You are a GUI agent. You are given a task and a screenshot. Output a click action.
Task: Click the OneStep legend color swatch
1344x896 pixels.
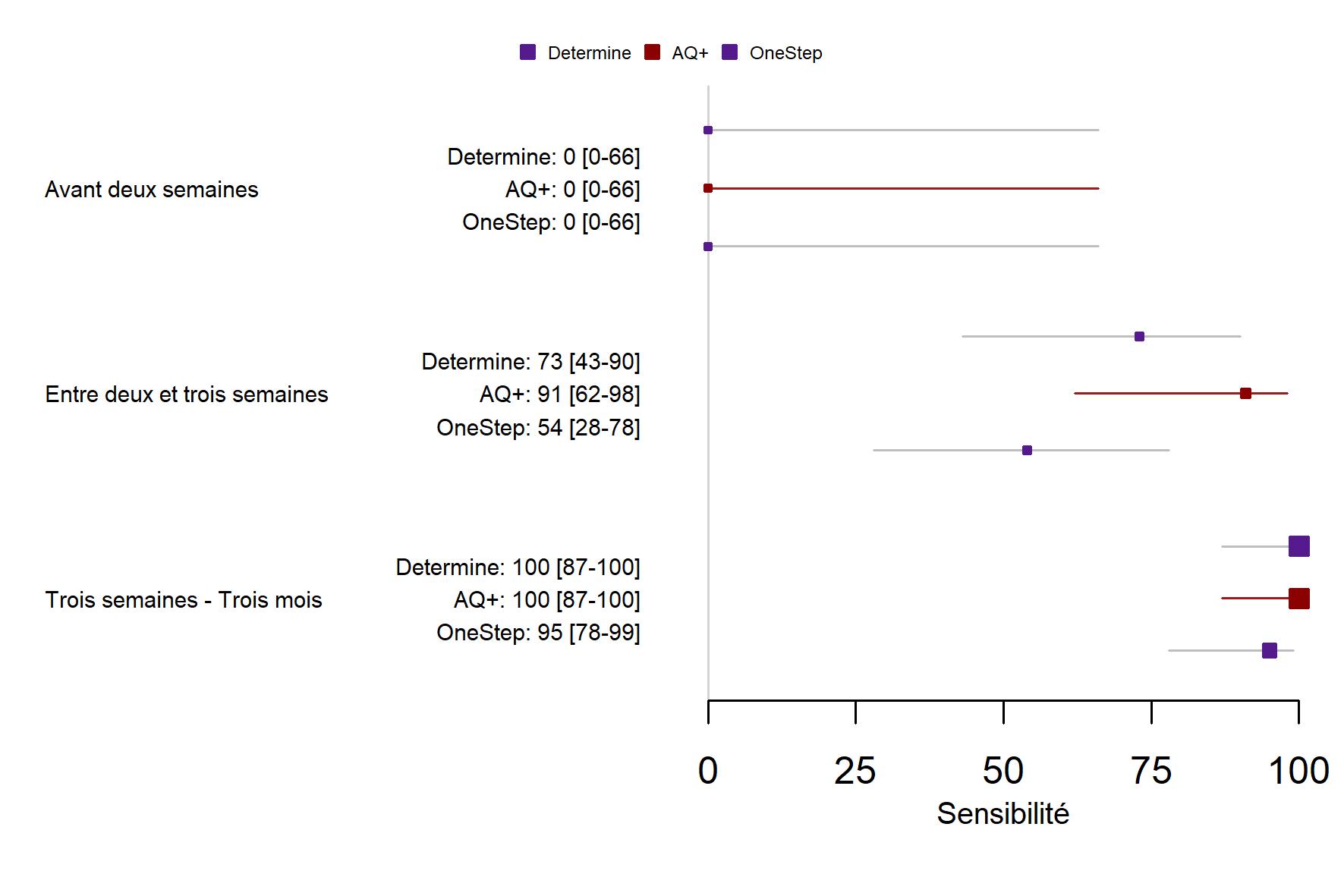729,52
